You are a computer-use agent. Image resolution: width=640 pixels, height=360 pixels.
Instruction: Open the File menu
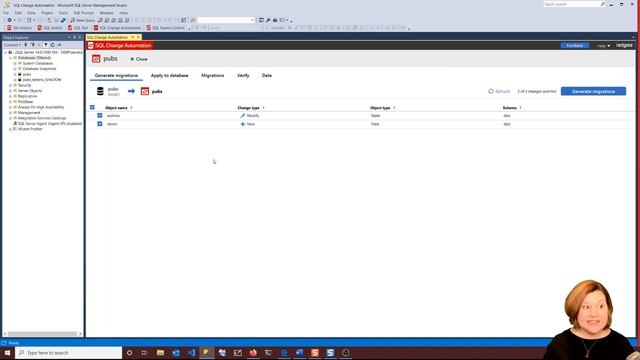(x=6, y=13)
